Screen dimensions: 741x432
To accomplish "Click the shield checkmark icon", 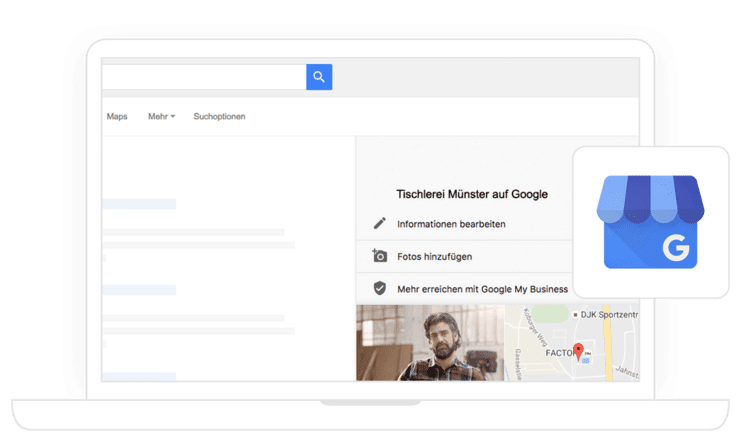I will (x=379, y=288).
